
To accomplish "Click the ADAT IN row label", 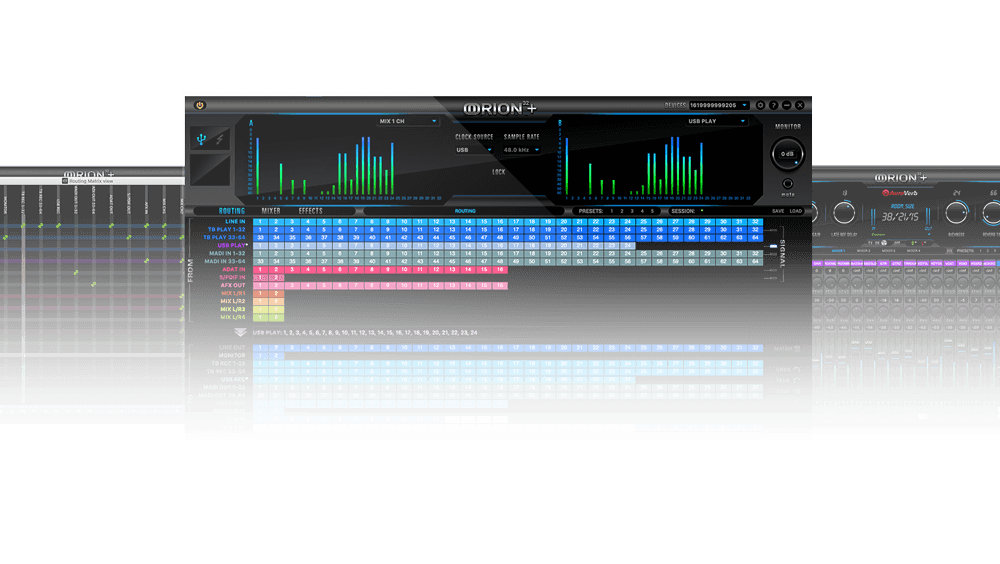I will pyautogui.click(x=233, y=269).
